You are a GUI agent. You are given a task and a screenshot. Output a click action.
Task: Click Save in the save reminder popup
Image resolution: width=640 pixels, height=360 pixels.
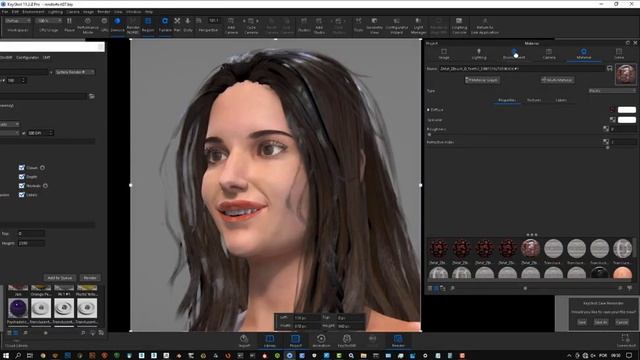coord(582,322)
